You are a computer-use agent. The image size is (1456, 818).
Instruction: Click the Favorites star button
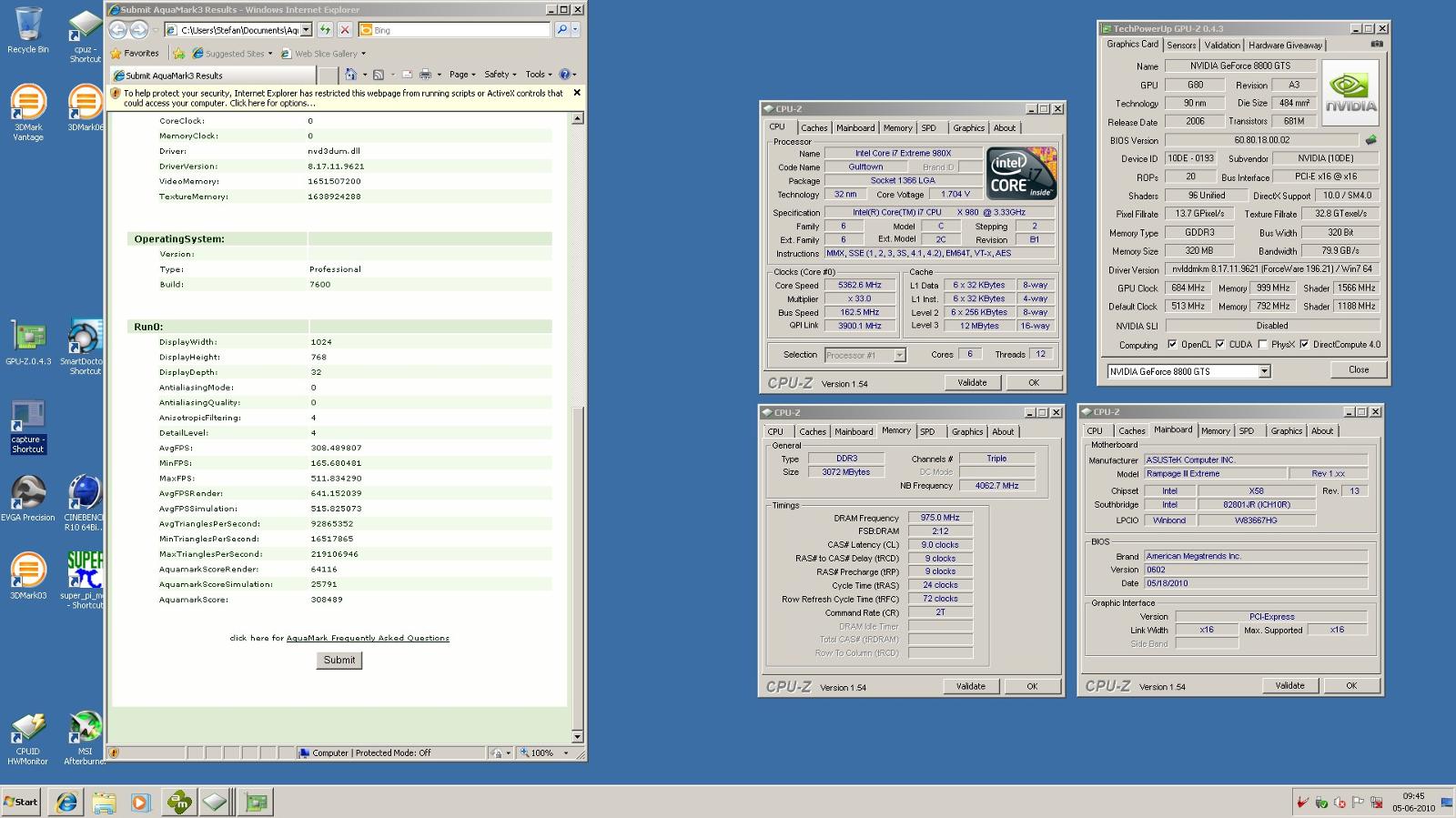[x=135, y=54]
